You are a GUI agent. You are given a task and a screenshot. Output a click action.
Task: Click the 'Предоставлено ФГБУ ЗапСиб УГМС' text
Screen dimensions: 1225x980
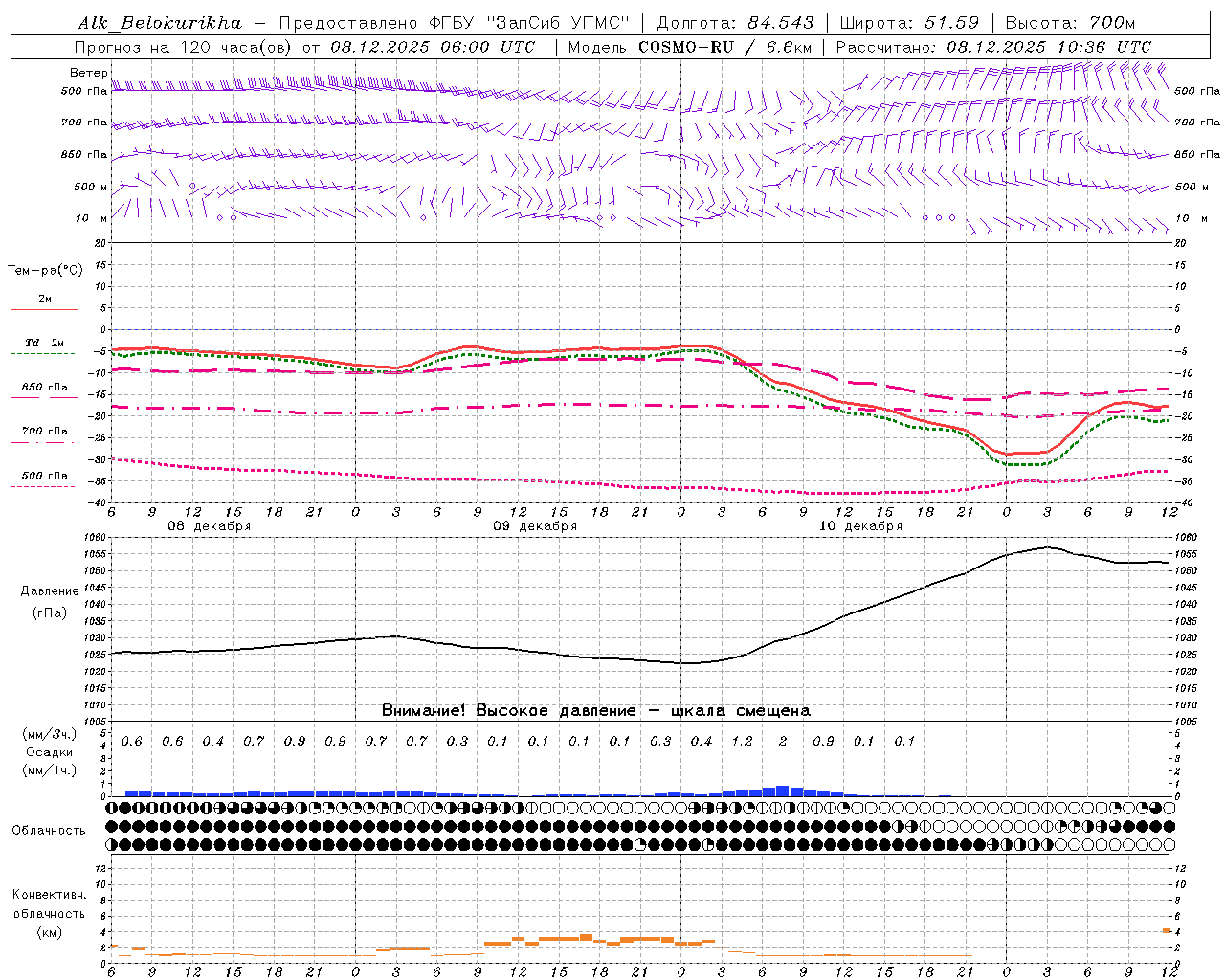coord(455,23)
